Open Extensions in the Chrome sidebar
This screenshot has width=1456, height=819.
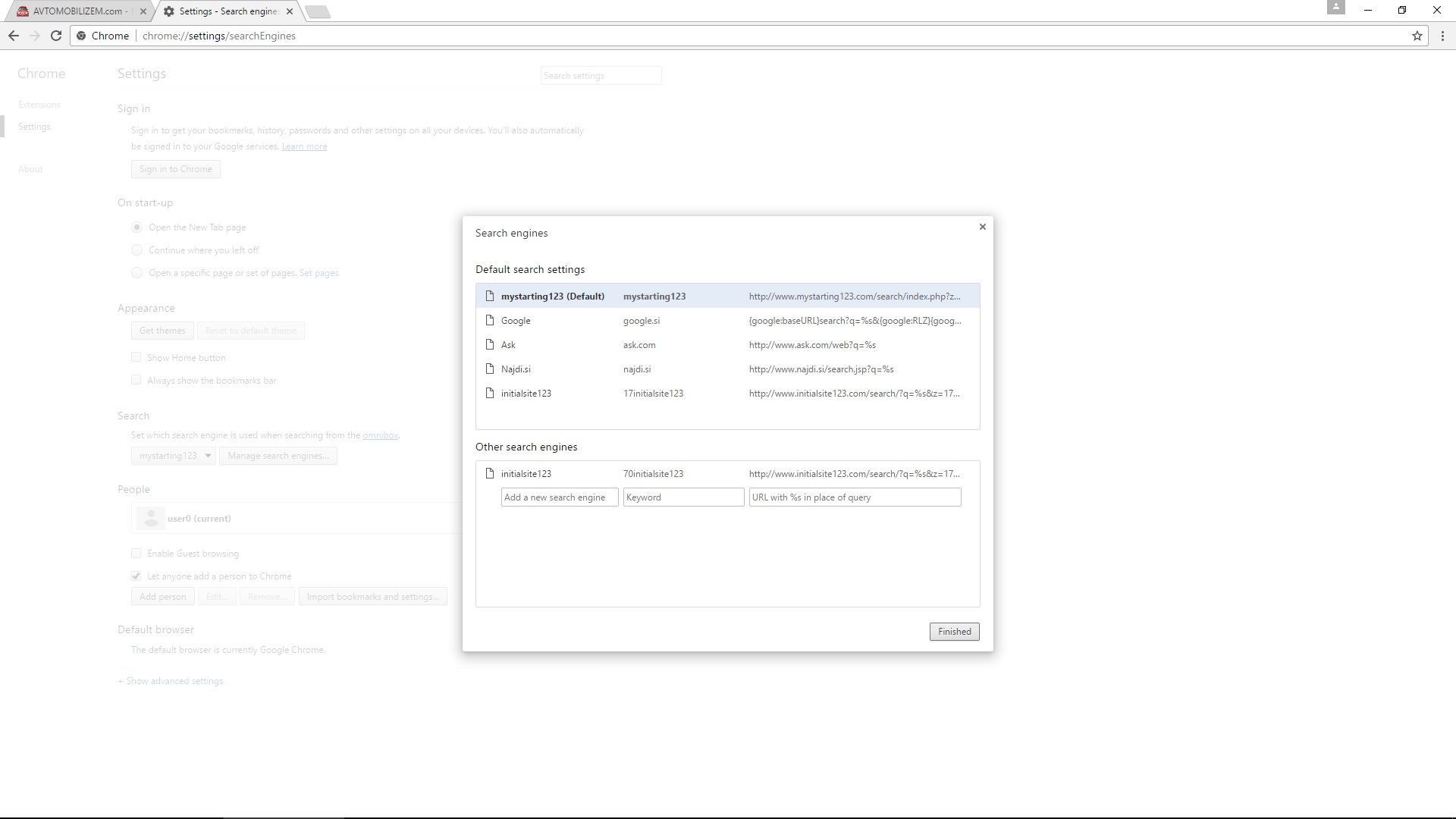[39, 105]
